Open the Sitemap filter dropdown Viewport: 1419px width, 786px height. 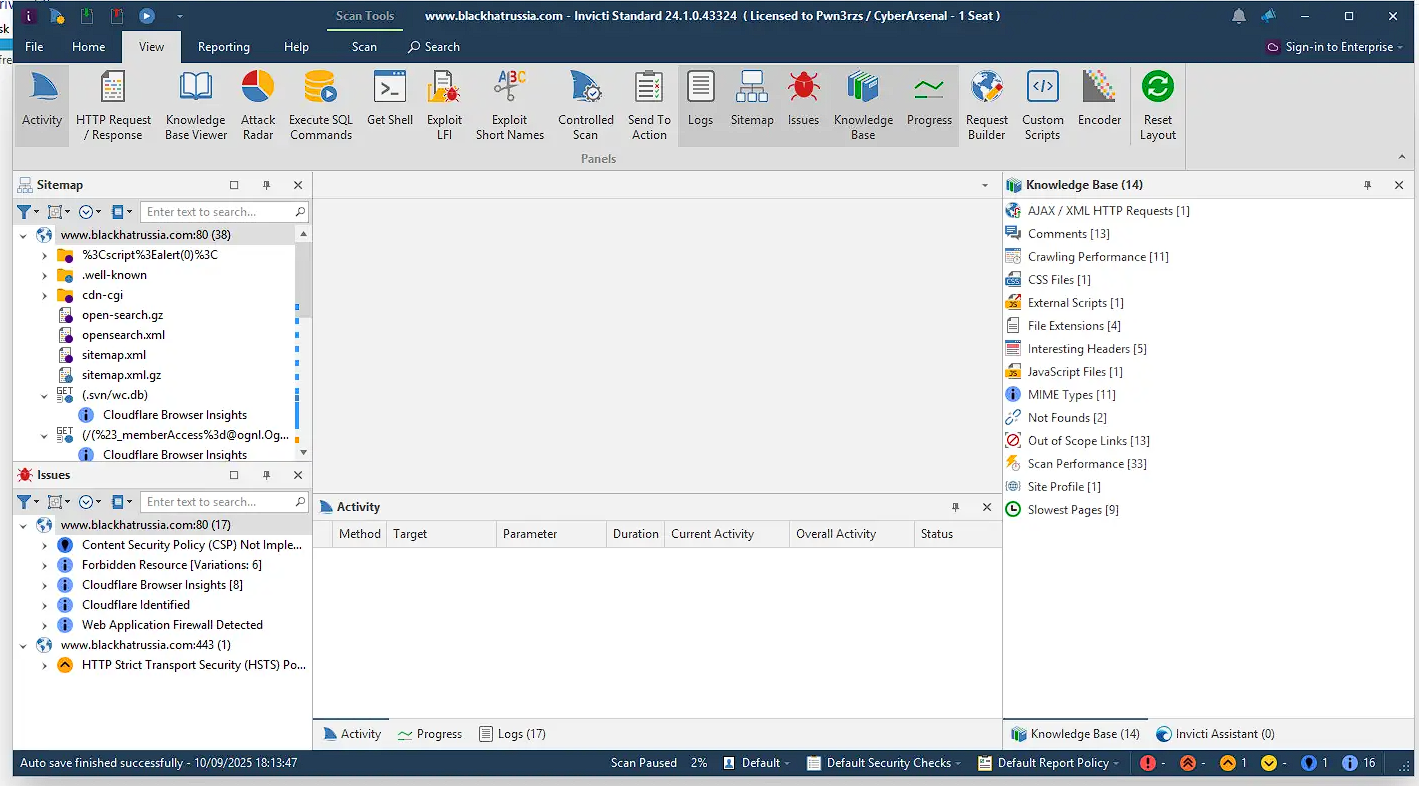click(x=28, y=212)
